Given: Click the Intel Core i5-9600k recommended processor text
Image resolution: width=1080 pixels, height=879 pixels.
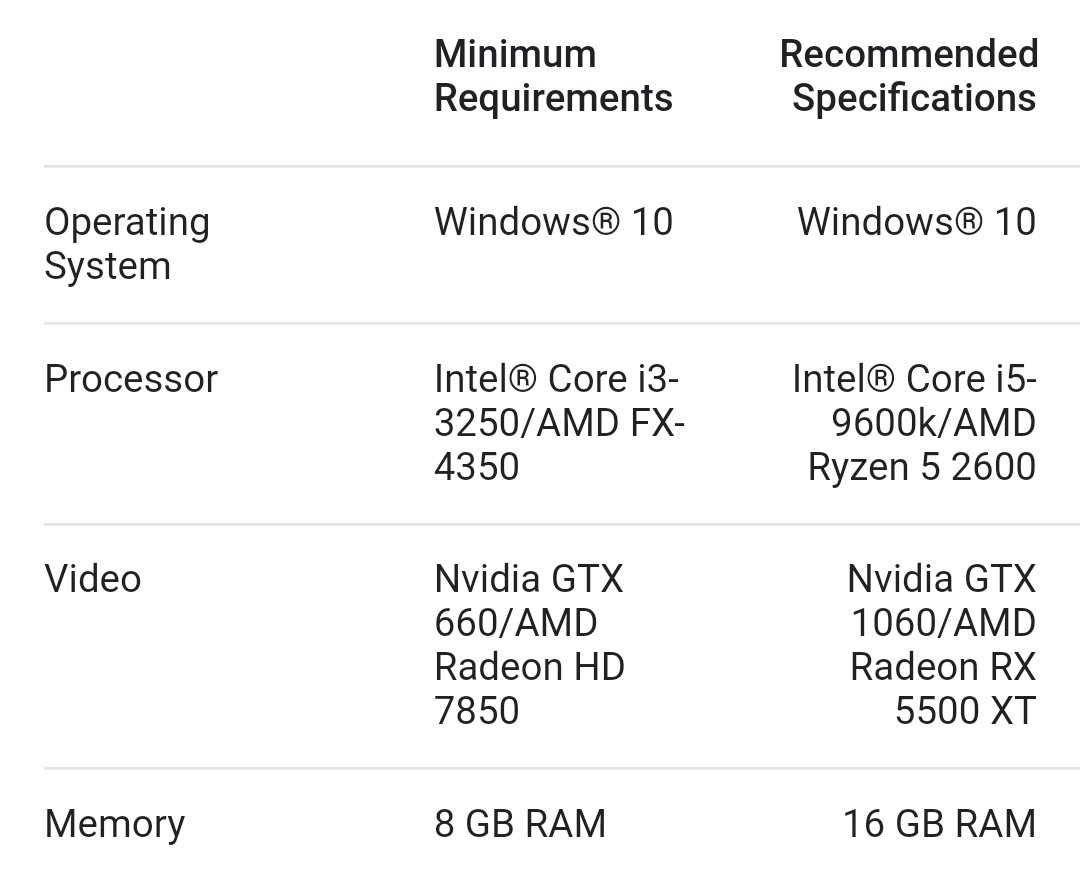Looking at the screenshot, I should click(x=914, y=400).
